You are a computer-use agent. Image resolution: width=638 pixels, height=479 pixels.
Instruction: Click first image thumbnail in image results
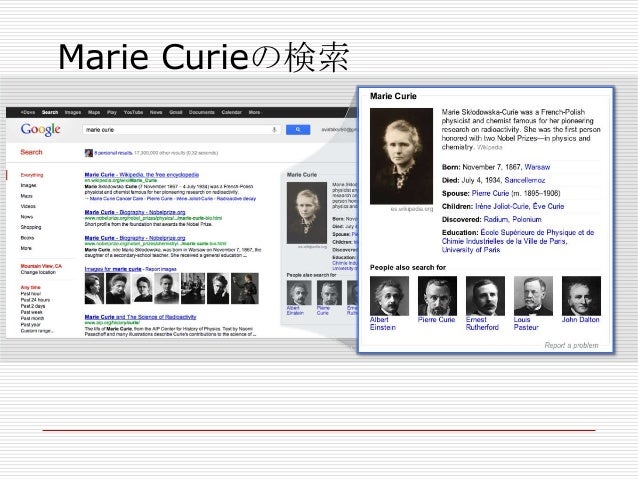click(x=94, y=289)
